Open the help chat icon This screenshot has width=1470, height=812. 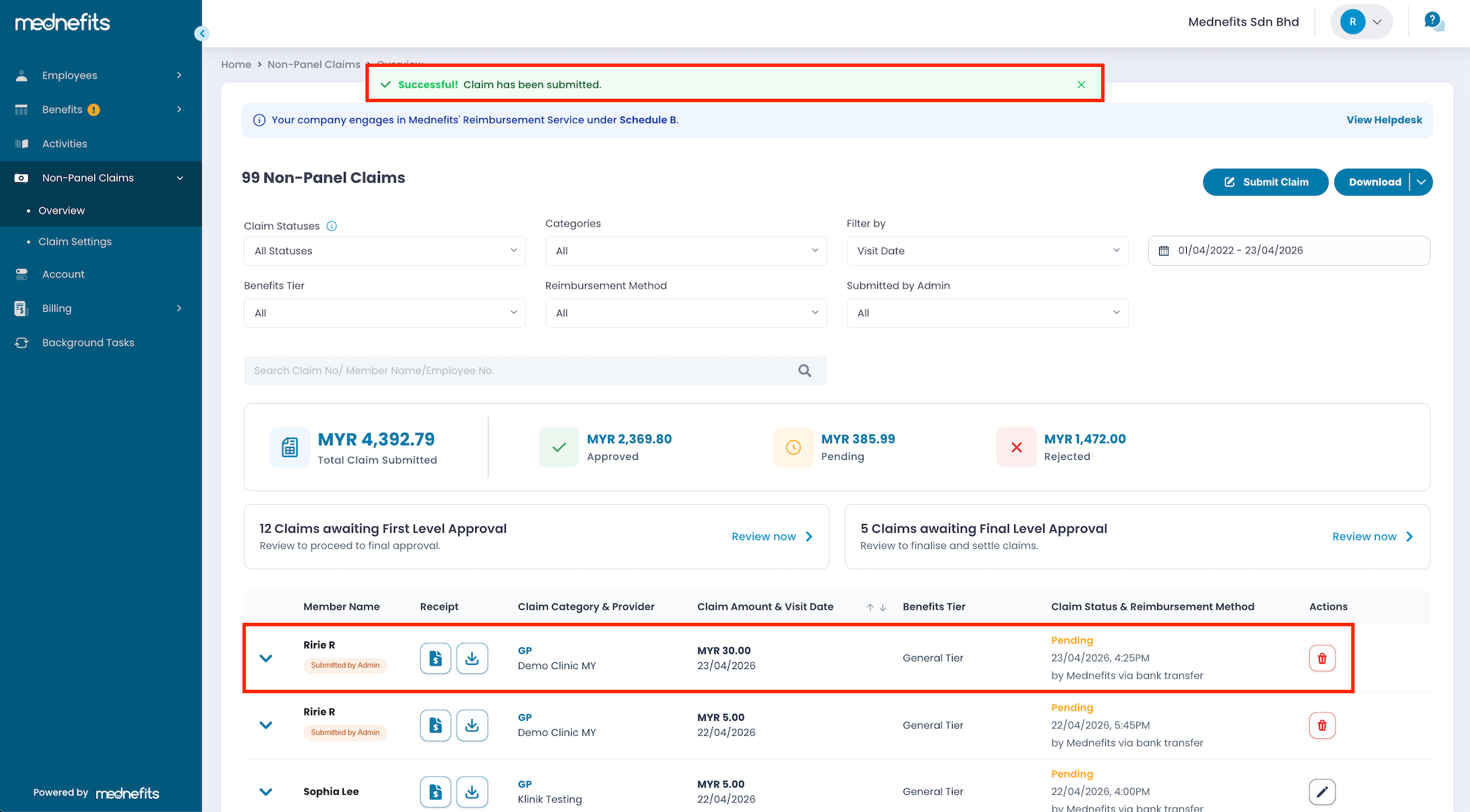click(1434, 21)
